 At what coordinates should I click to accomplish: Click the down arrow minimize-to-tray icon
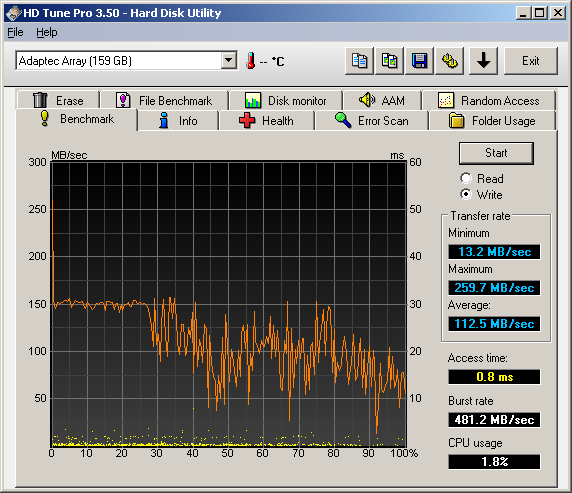[x=483, y=61]
